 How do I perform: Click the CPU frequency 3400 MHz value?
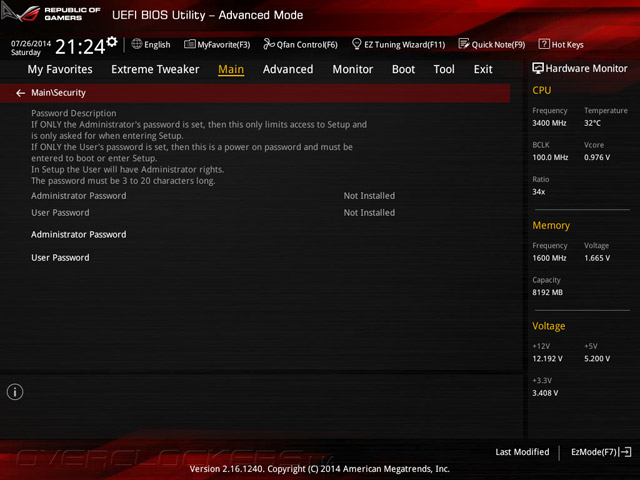[549, 123]
